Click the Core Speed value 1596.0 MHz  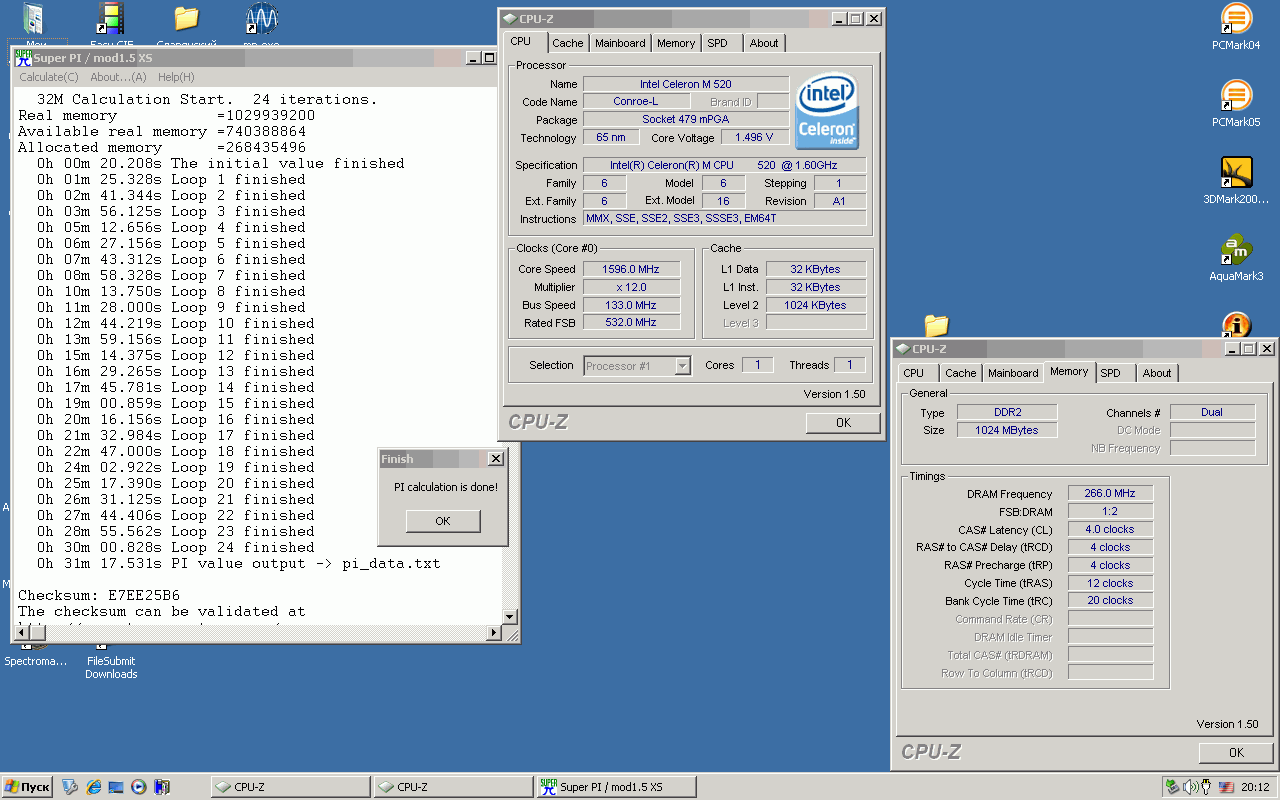point(630,269)
